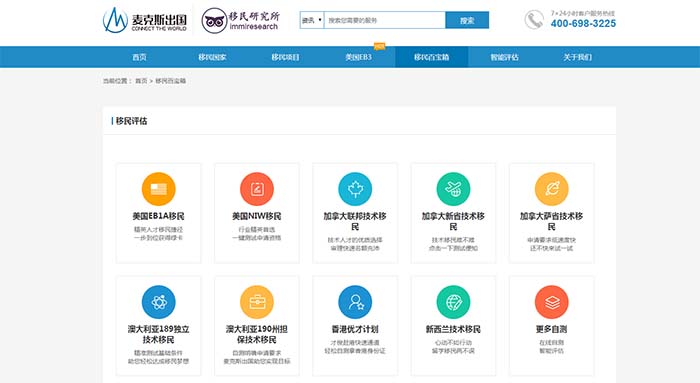Click the 澳大利亚189独立技术移民 atom icon
Viewport: 700px width, 383px height.
tap(158, 302)
